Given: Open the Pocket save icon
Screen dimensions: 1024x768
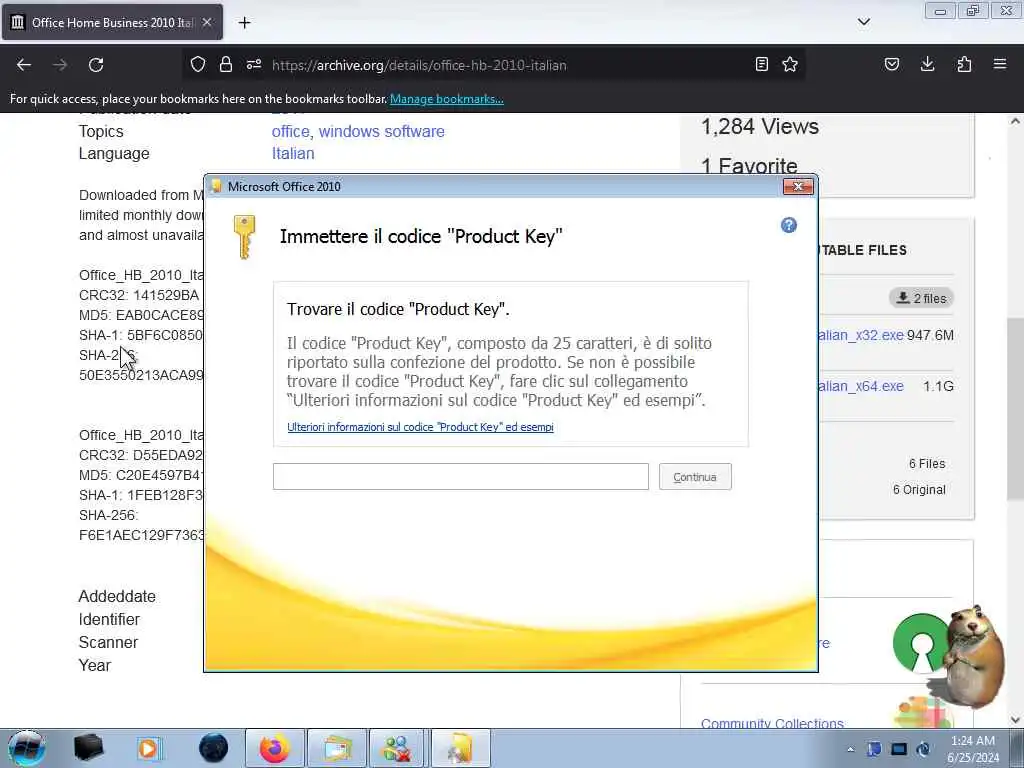Looking at the screenshot, I should (x=891, y=64).
